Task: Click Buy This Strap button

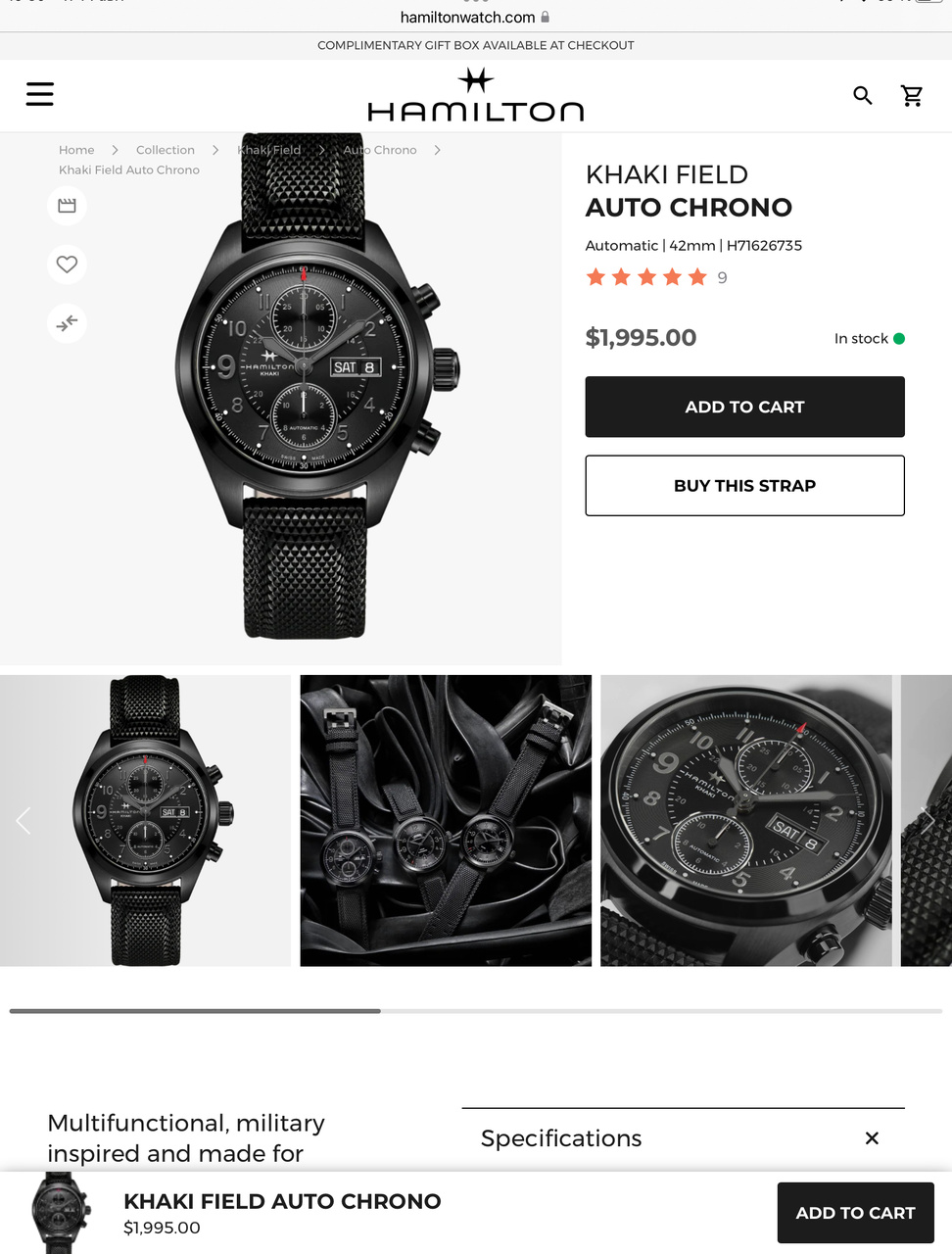Action: pyautogui.click(x=744, y=485)
